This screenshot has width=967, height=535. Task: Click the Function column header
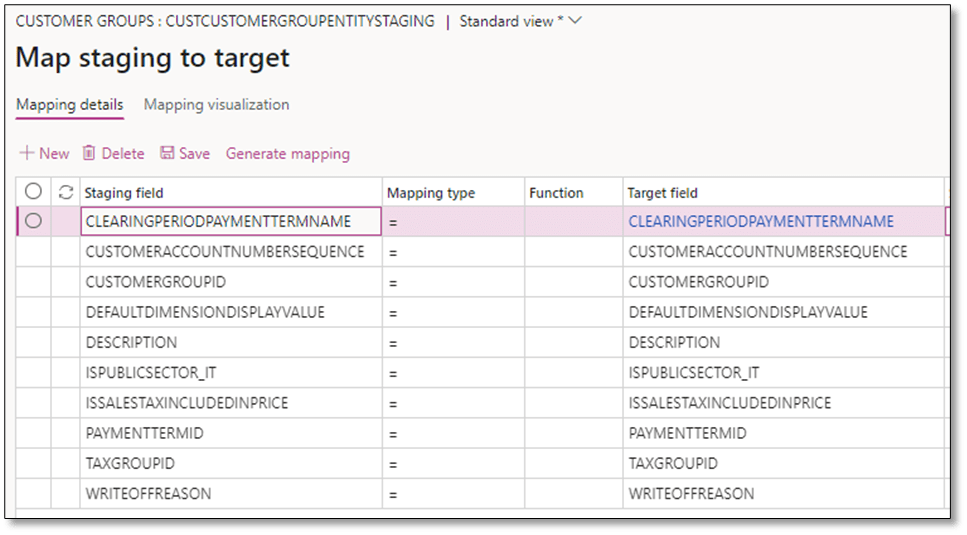point(556,193)
